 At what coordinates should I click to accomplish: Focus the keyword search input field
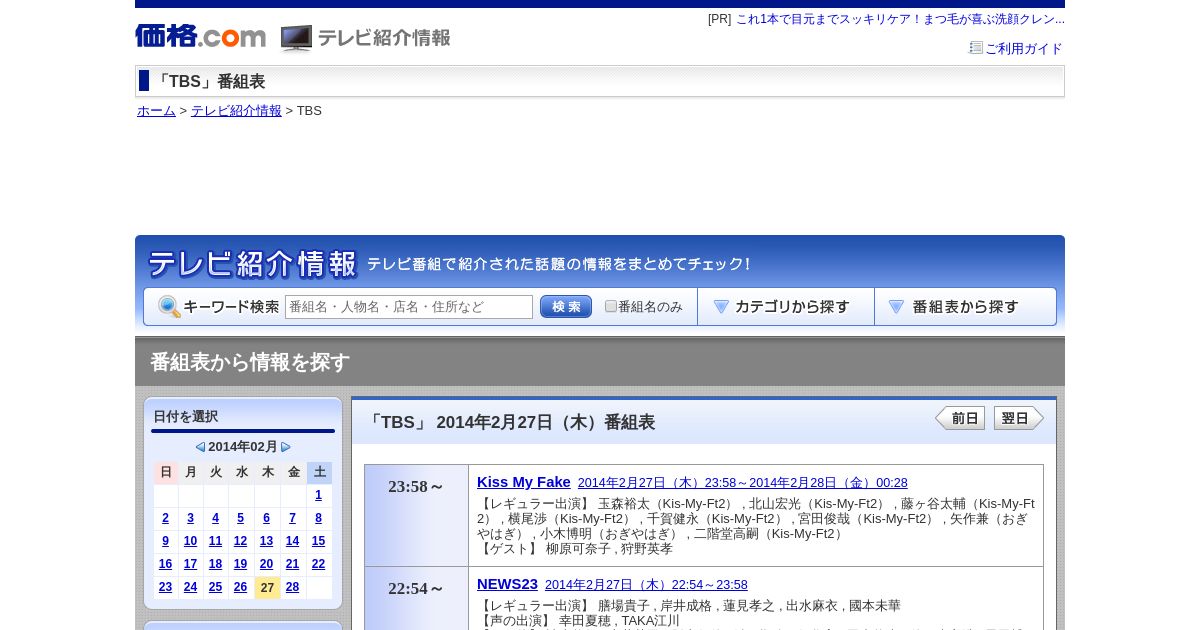409,307
